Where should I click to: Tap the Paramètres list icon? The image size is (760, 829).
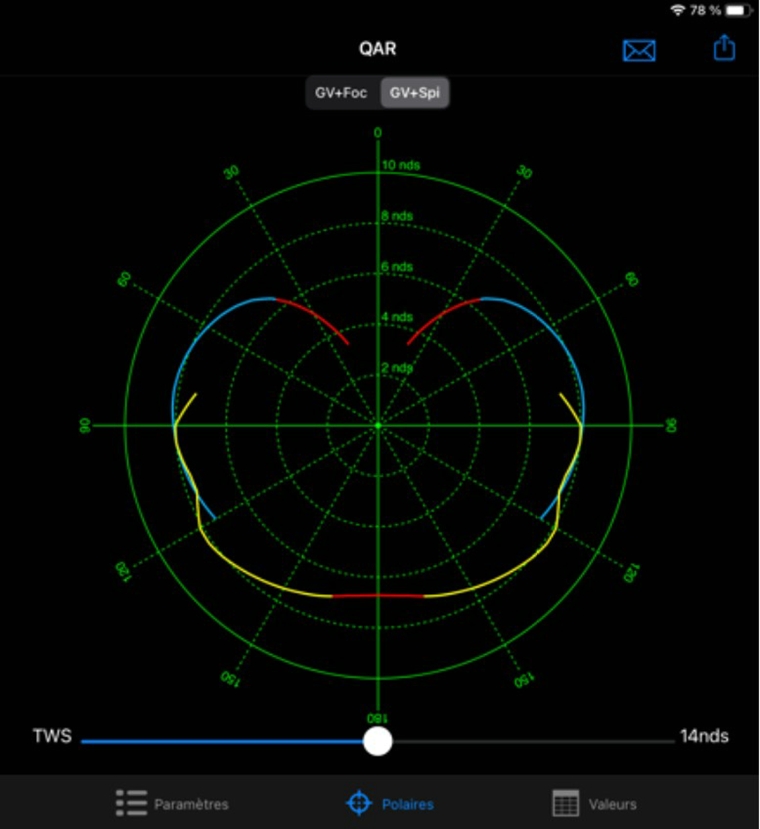pyautogui.click(x=131, y=803)
